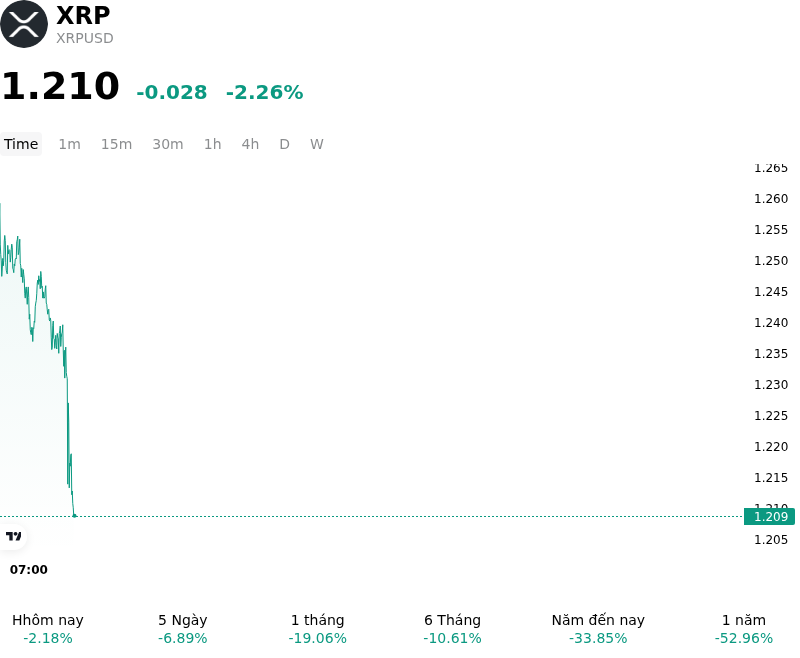
Task: Select the 6 Tháng range
Action: pos(453,628)
